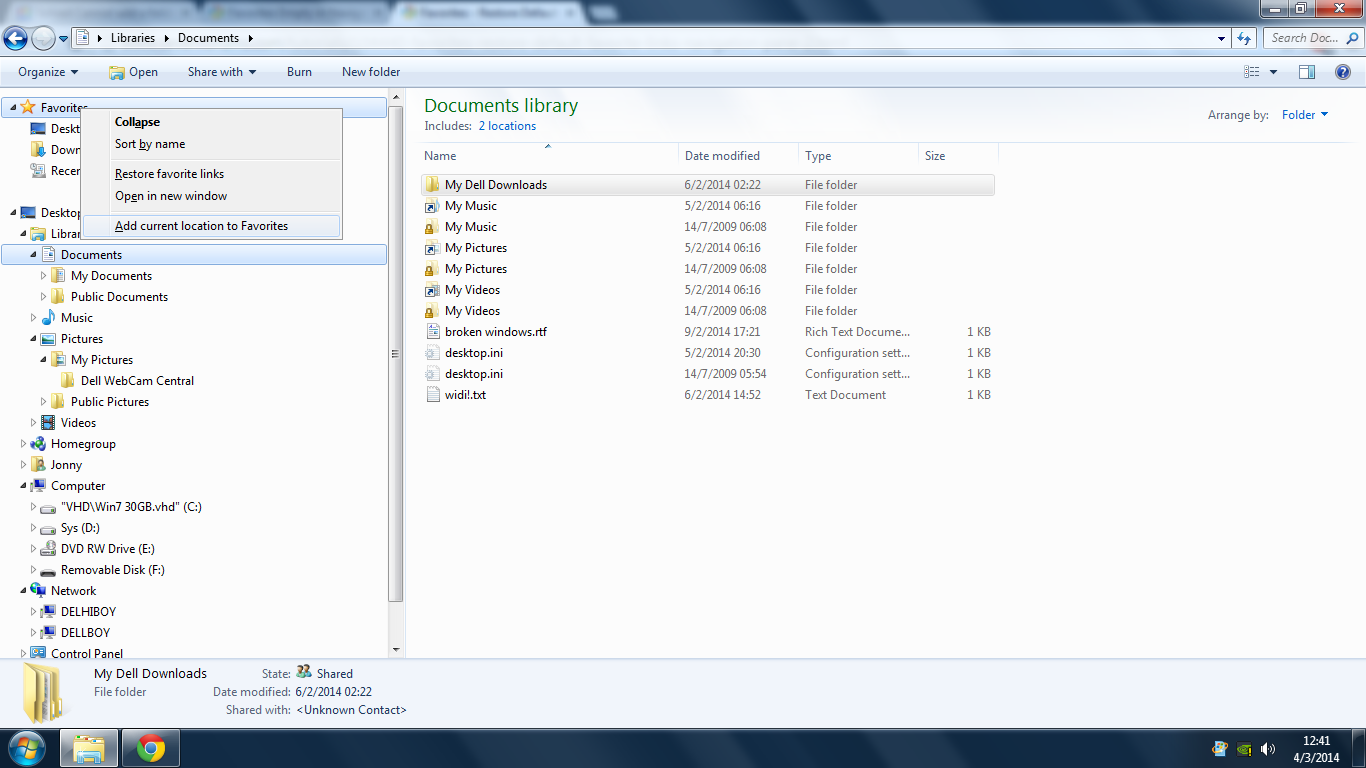Open the change view dropdown arrow
The height and width of the screenshot is (768, 1366).
pos(1273,72)
